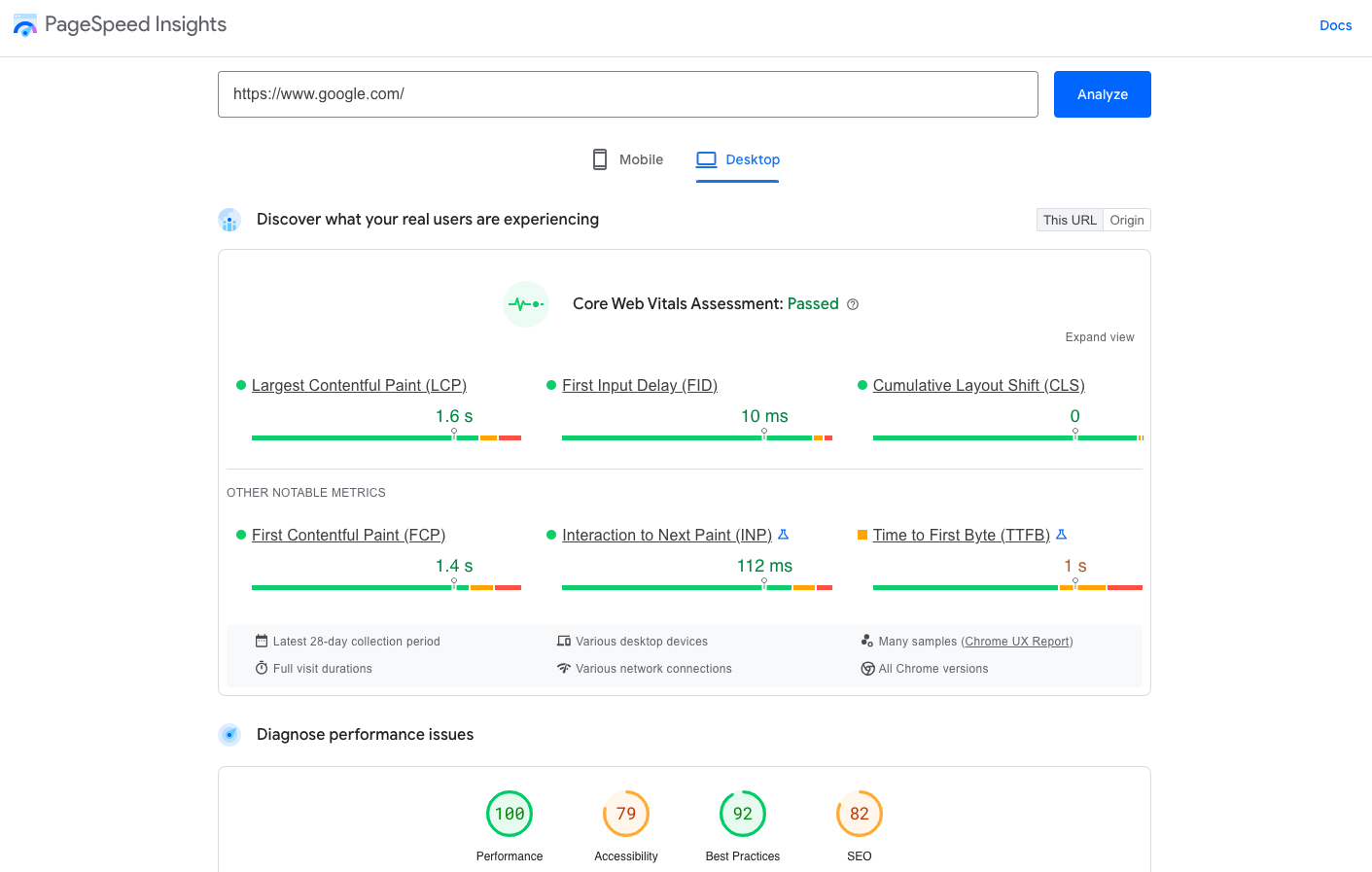Click the TTFB distribution bar
Viewport: 1372px width, 872px height.
1007,587
